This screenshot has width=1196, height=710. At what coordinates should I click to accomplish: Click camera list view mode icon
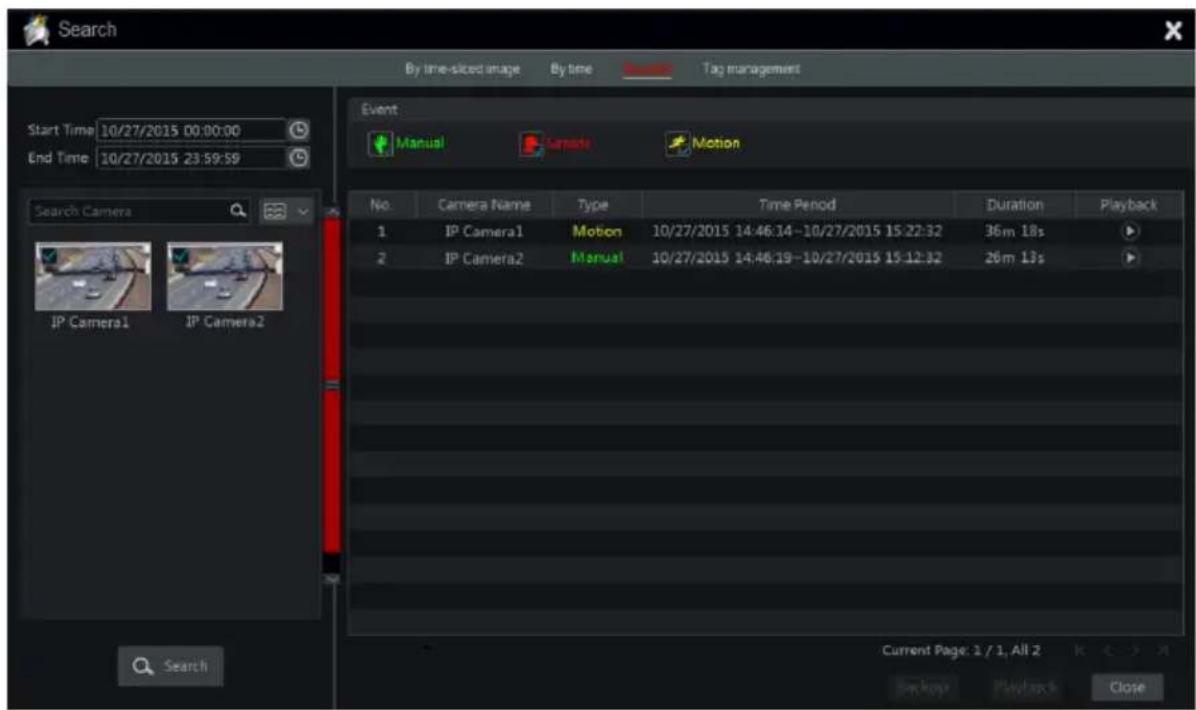pyautogui.click(x=275, y=211)
